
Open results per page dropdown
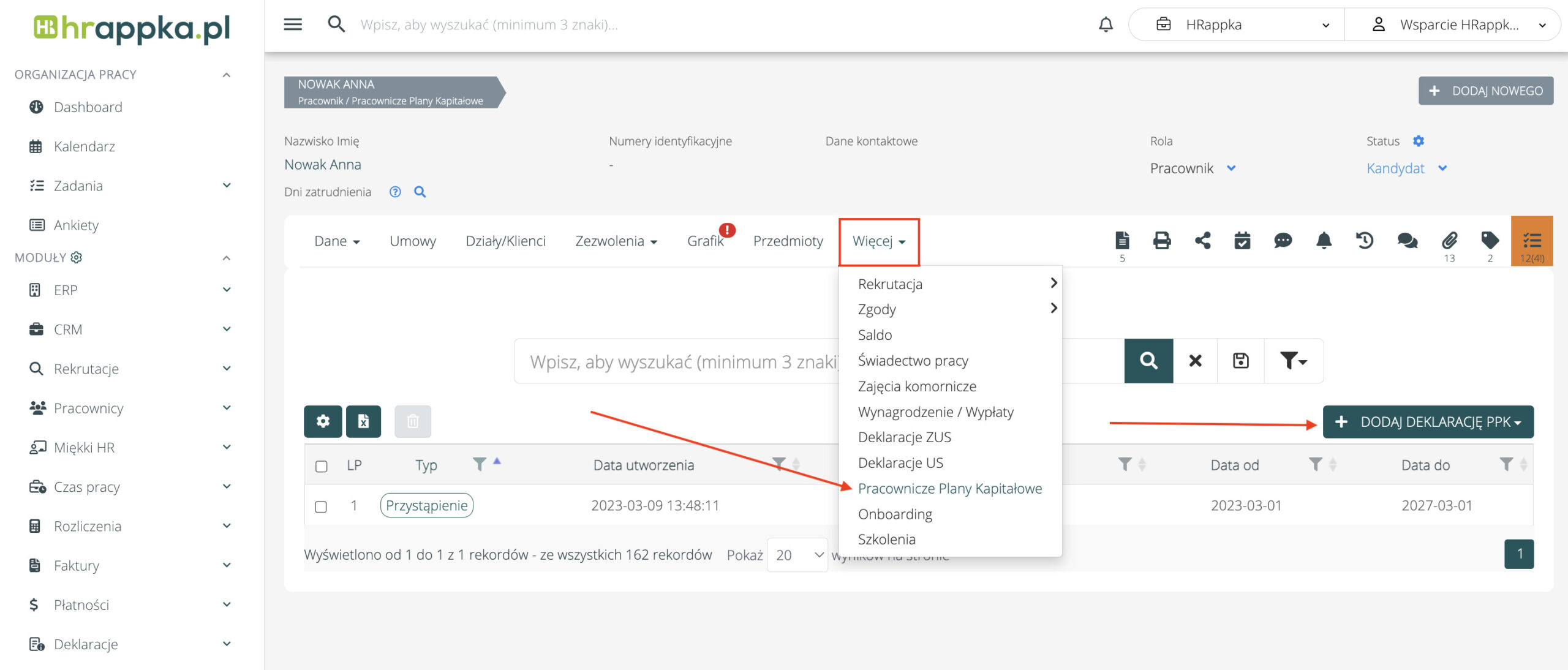click(x=797, y=555)
